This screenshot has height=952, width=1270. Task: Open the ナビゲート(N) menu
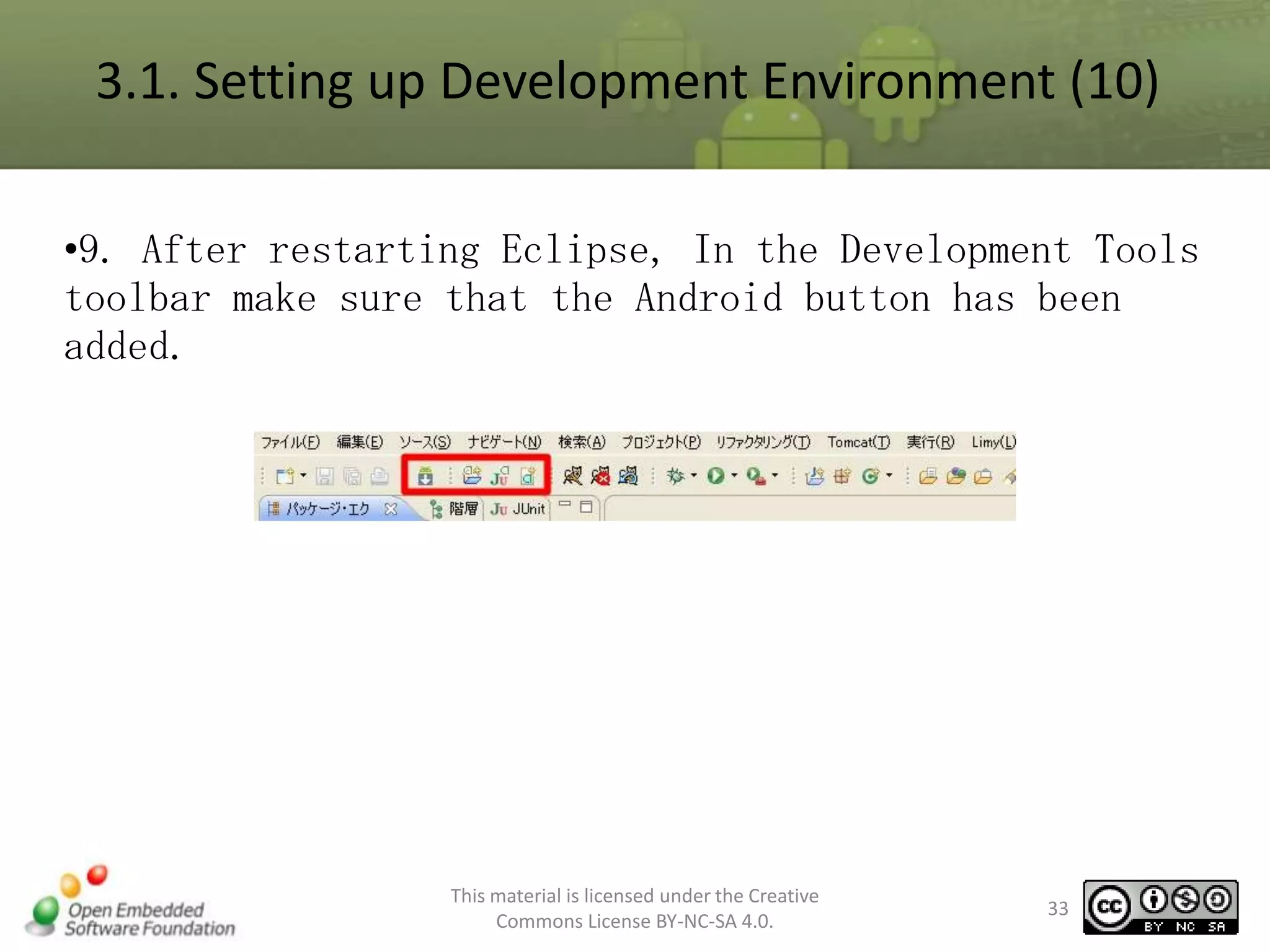click(505, 442)
